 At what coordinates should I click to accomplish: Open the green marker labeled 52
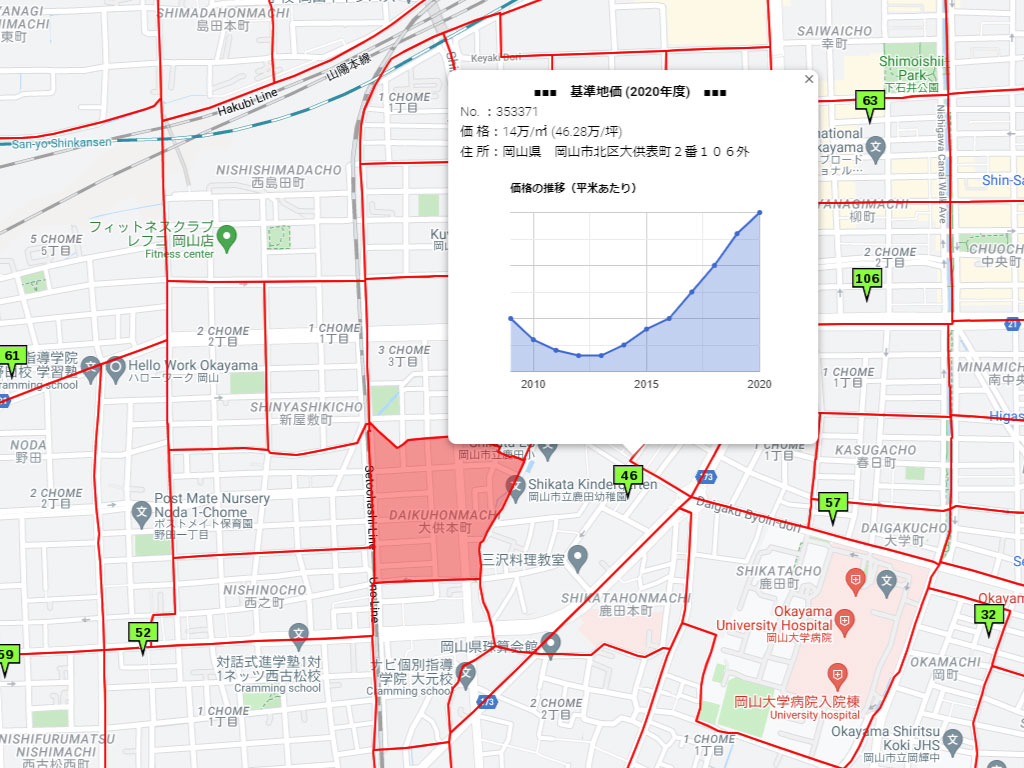[x=143, y=634]
